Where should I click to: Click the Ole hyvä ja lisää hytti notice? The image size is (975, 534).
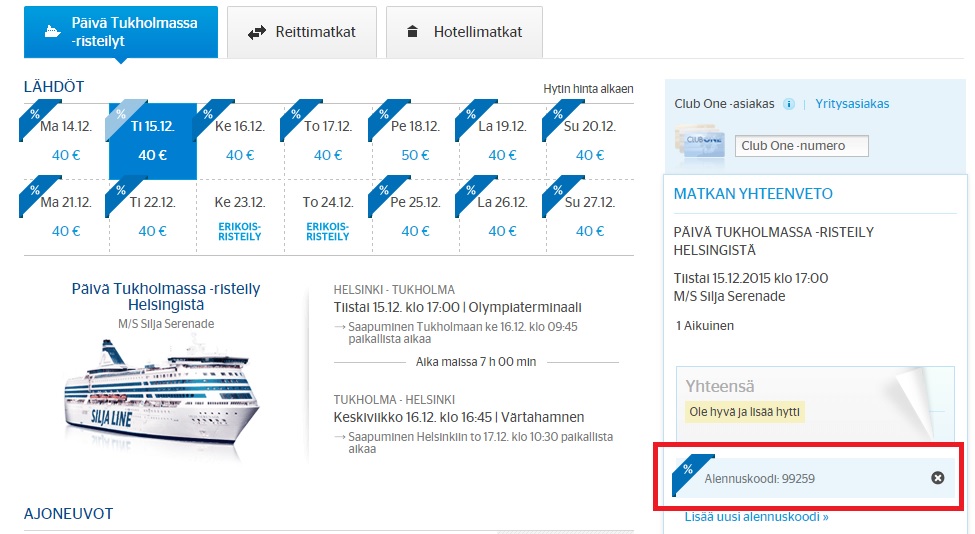[x=744, y=412]
